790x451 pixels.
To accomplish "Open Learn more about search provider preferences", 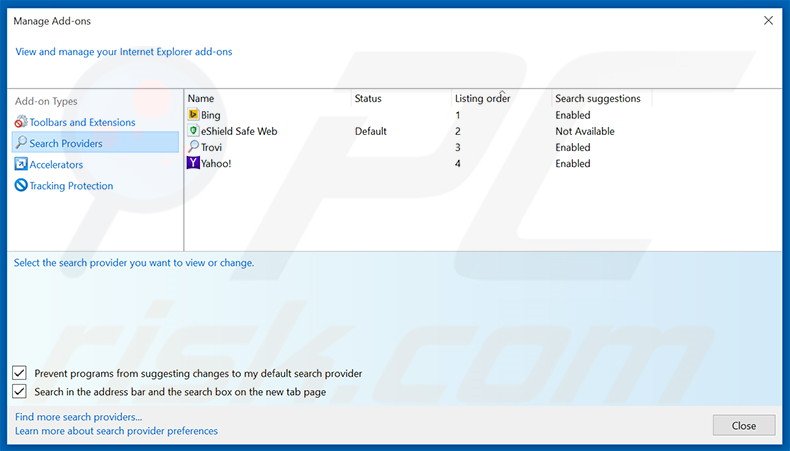I will (116, 431).
